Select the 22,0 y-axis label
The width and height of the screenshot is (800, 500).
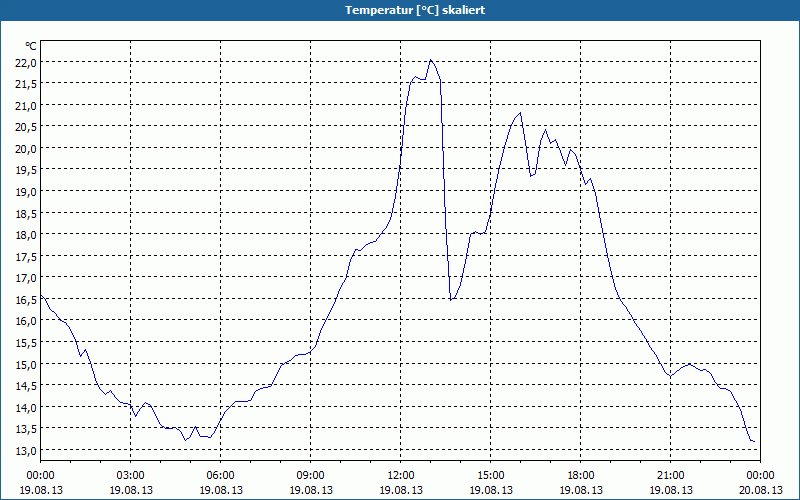[x=27, y=63]
